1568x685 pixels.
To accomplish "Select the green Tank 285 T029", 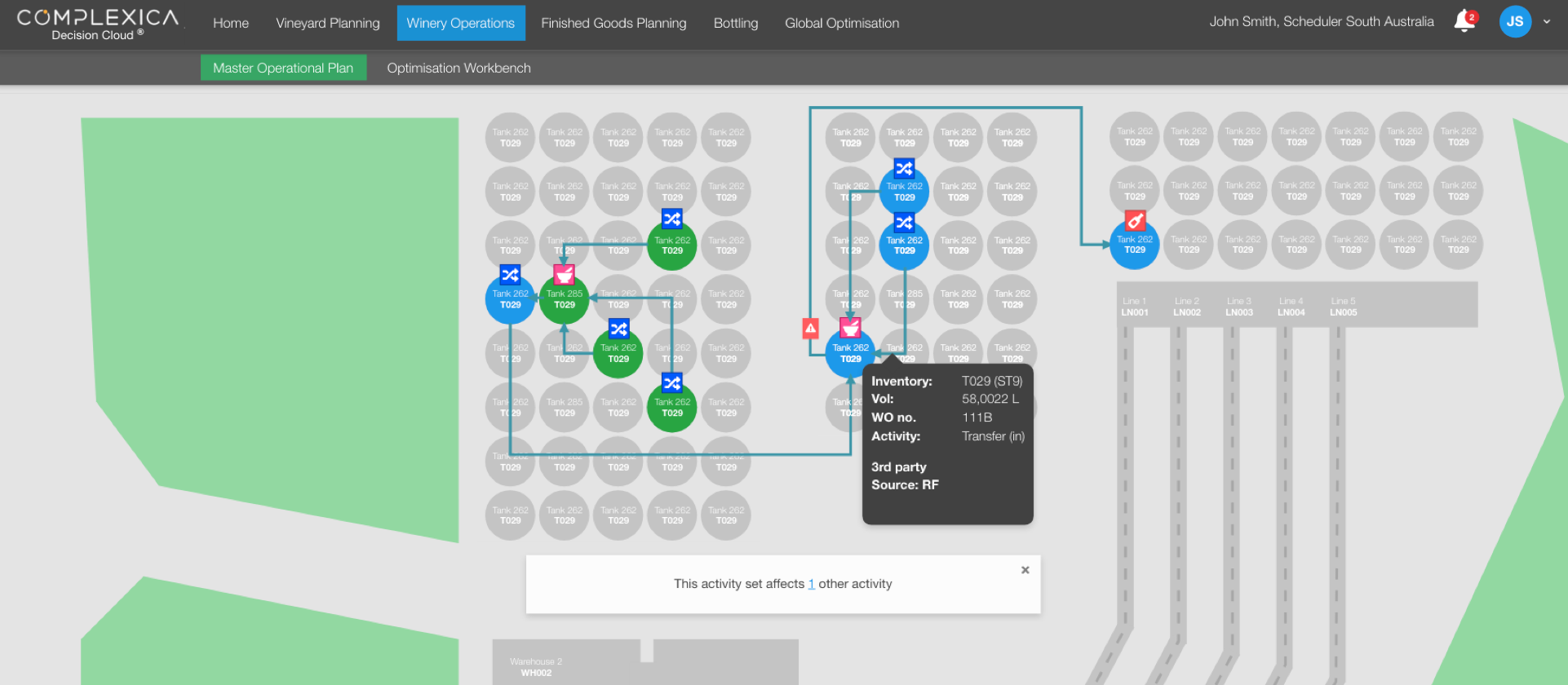I will tap(565, 299).
